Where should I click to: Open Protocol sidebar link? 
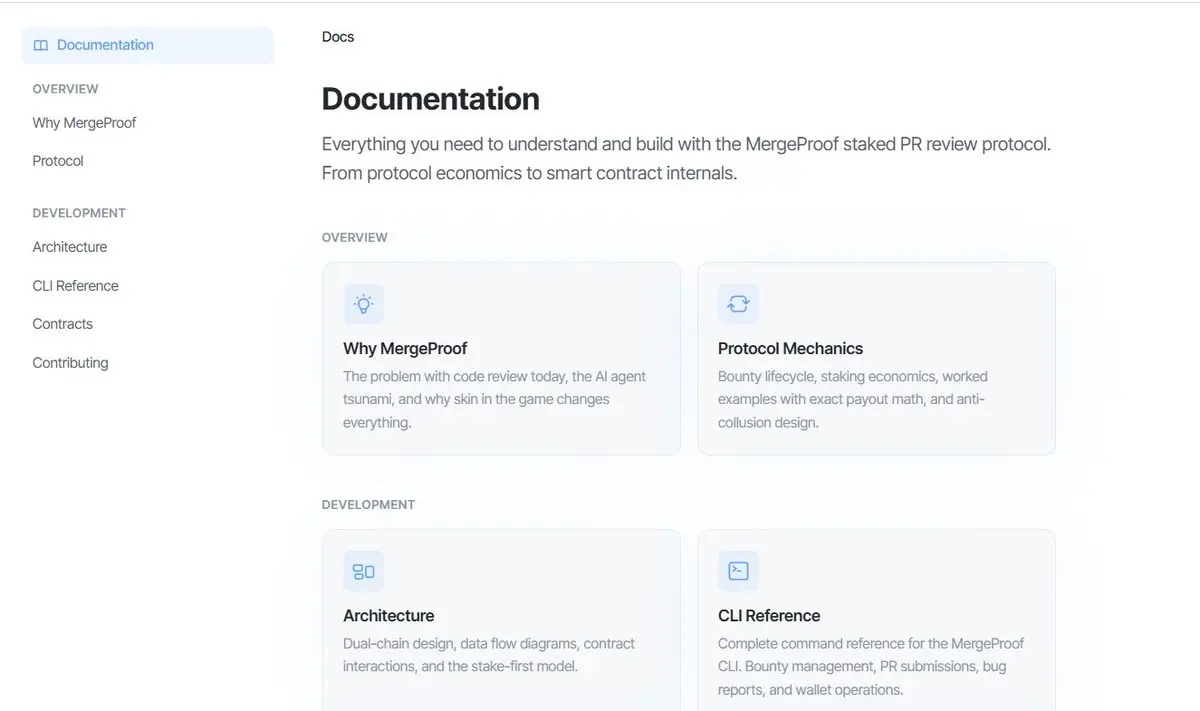(x=58, y=161)
